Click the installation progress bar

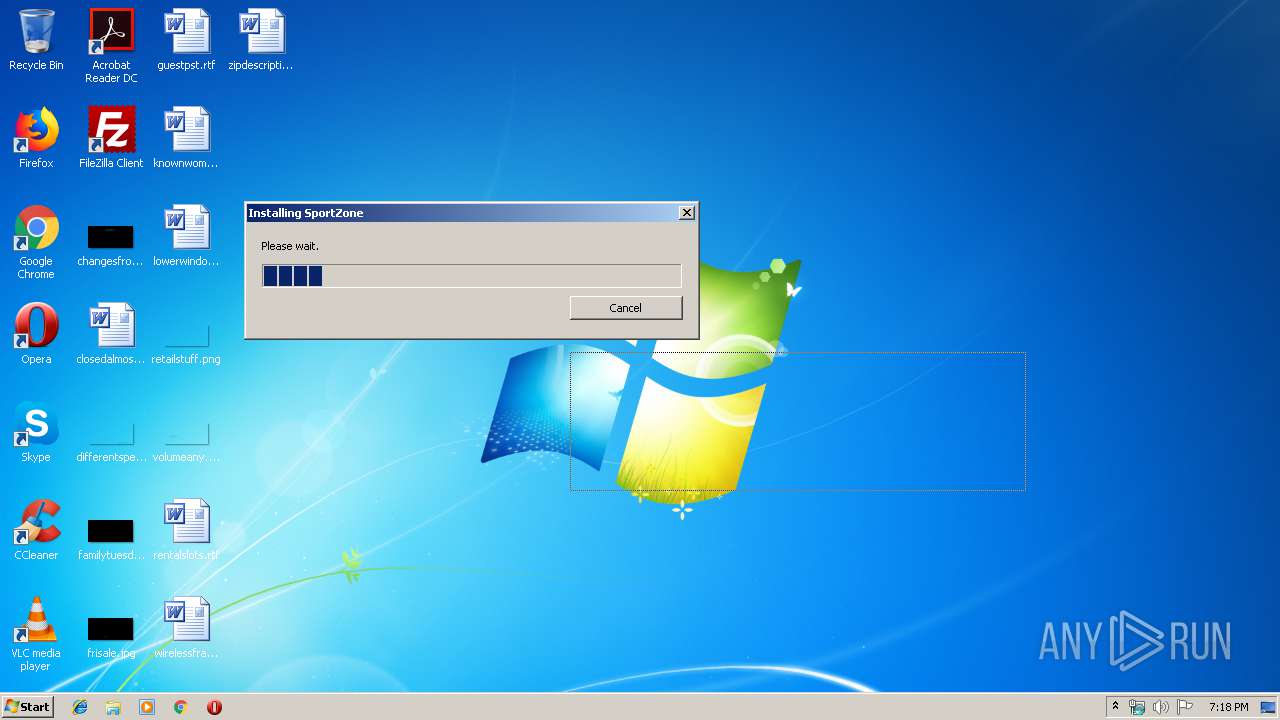click(x=472, y=276)
